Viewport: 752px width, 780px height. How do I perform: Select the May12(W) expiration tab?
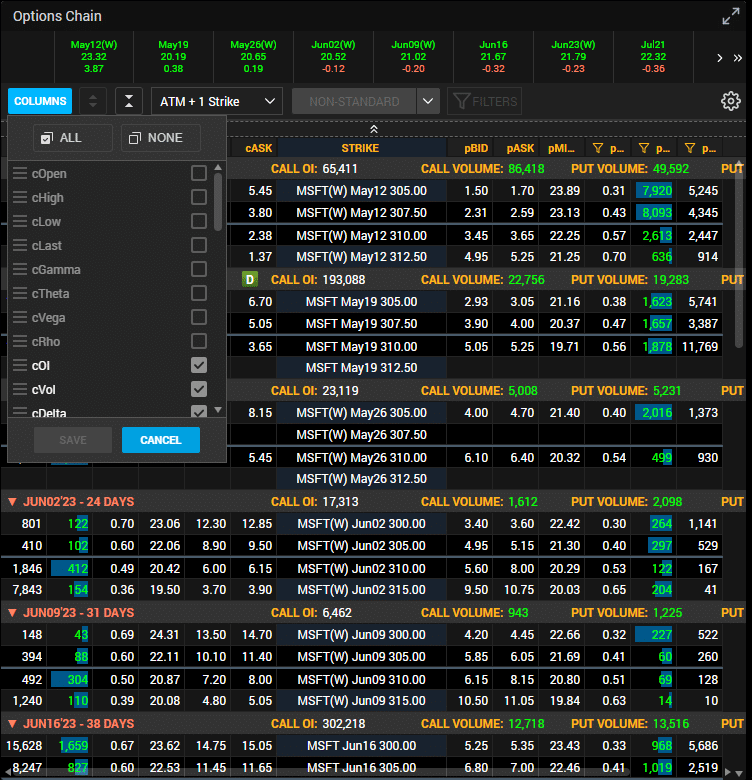pos(94,57)
